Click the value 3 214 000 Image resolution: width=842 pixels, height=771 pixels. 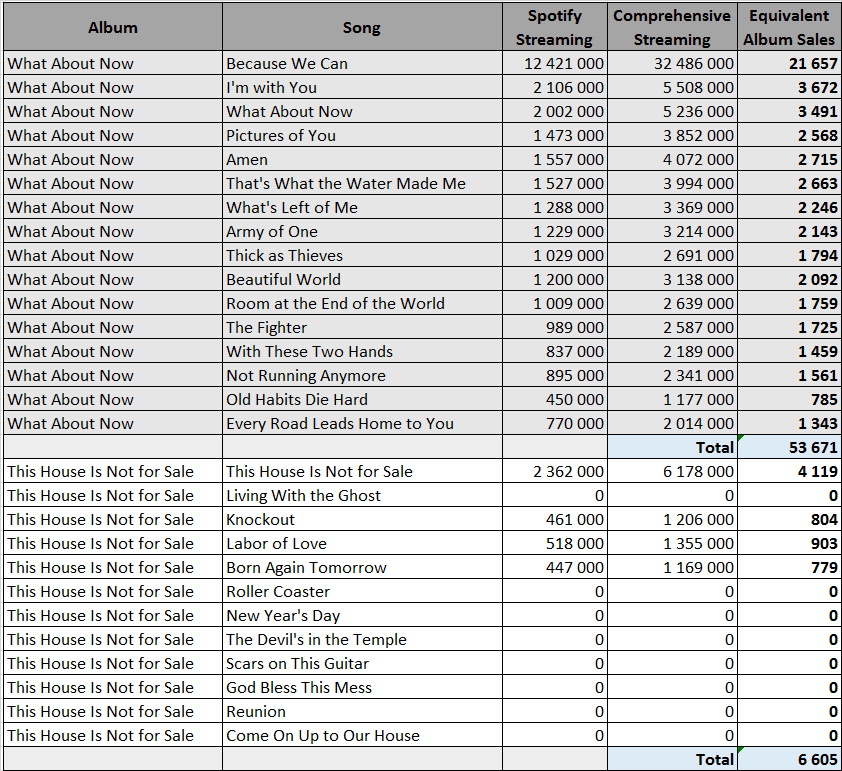click(672, 231)
